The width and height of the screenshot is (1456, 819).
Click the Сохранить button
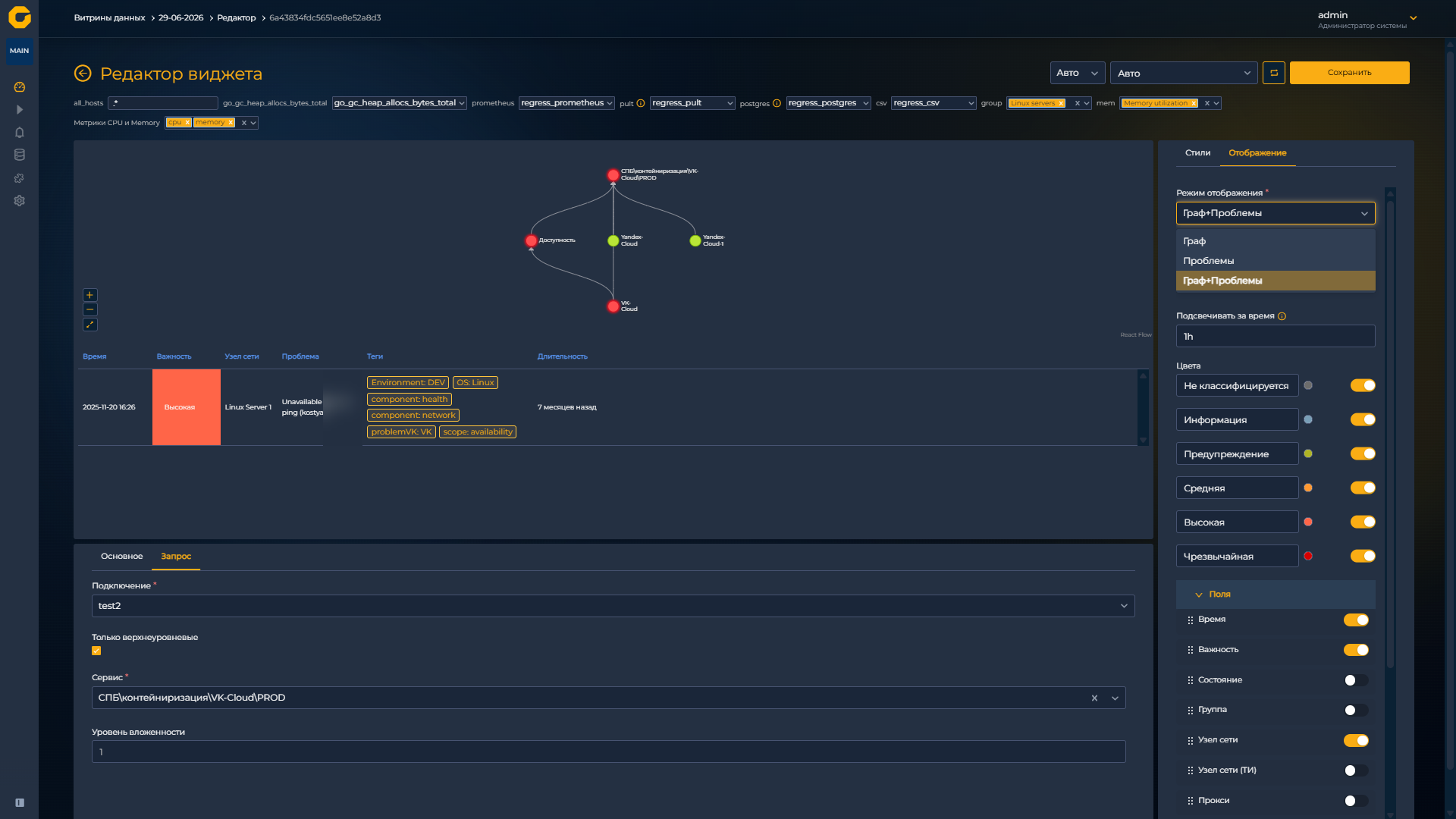(x=1349, y=73)
